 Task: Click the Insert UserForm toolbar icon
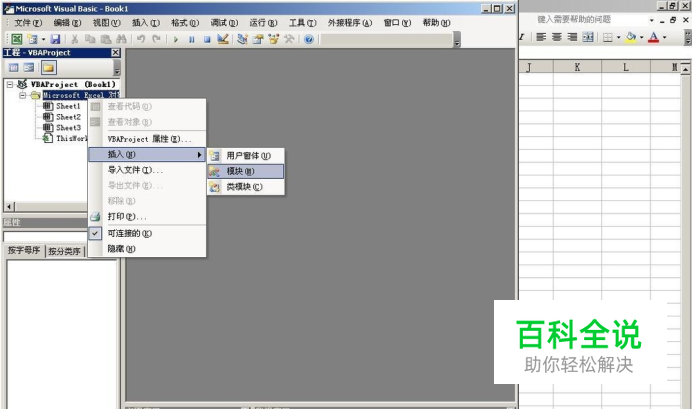point(32,39)
